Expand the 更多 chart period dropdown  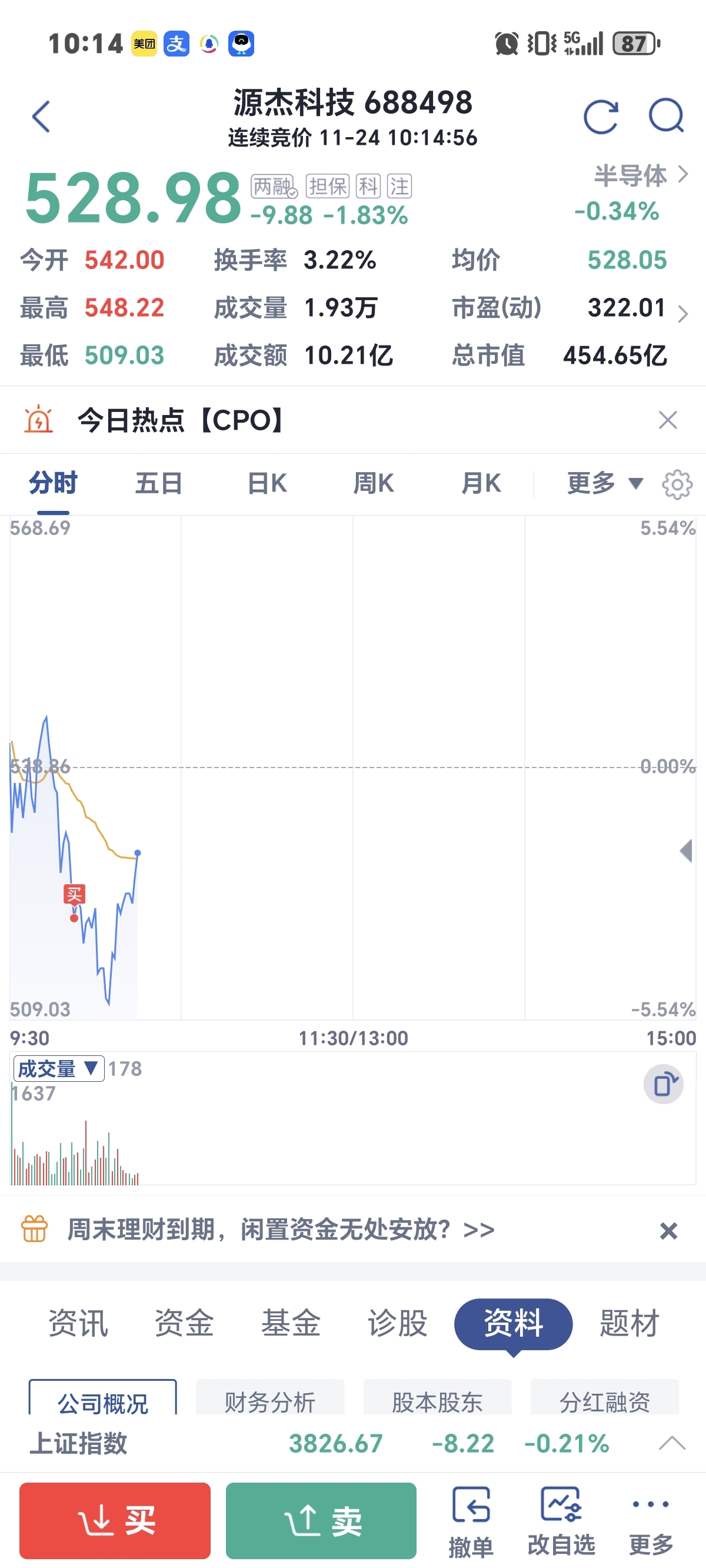click(x=605, y=483)
